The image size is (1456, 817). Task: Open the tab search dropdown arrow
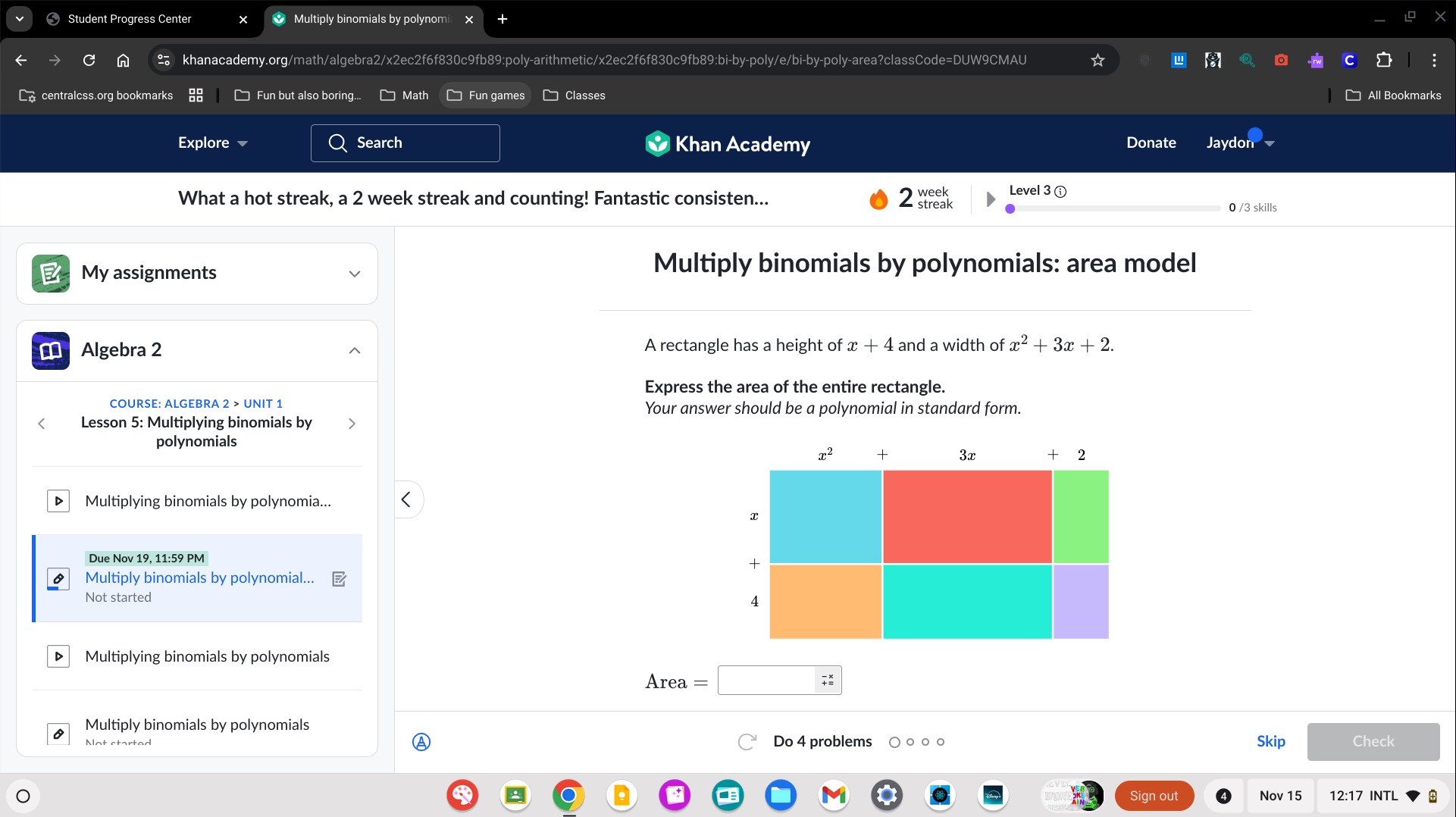(x=19, y=19)
